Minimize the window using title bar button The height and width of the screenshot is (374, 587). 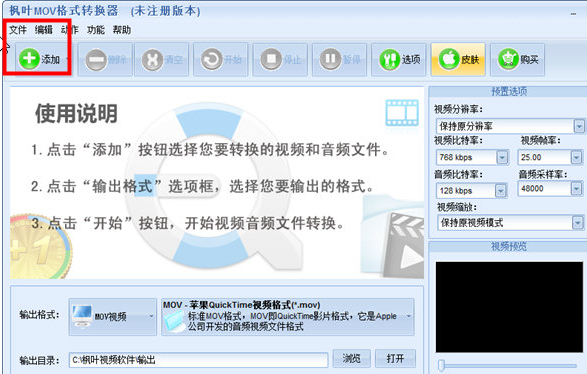pyautogui.click(x=573, y=14)
